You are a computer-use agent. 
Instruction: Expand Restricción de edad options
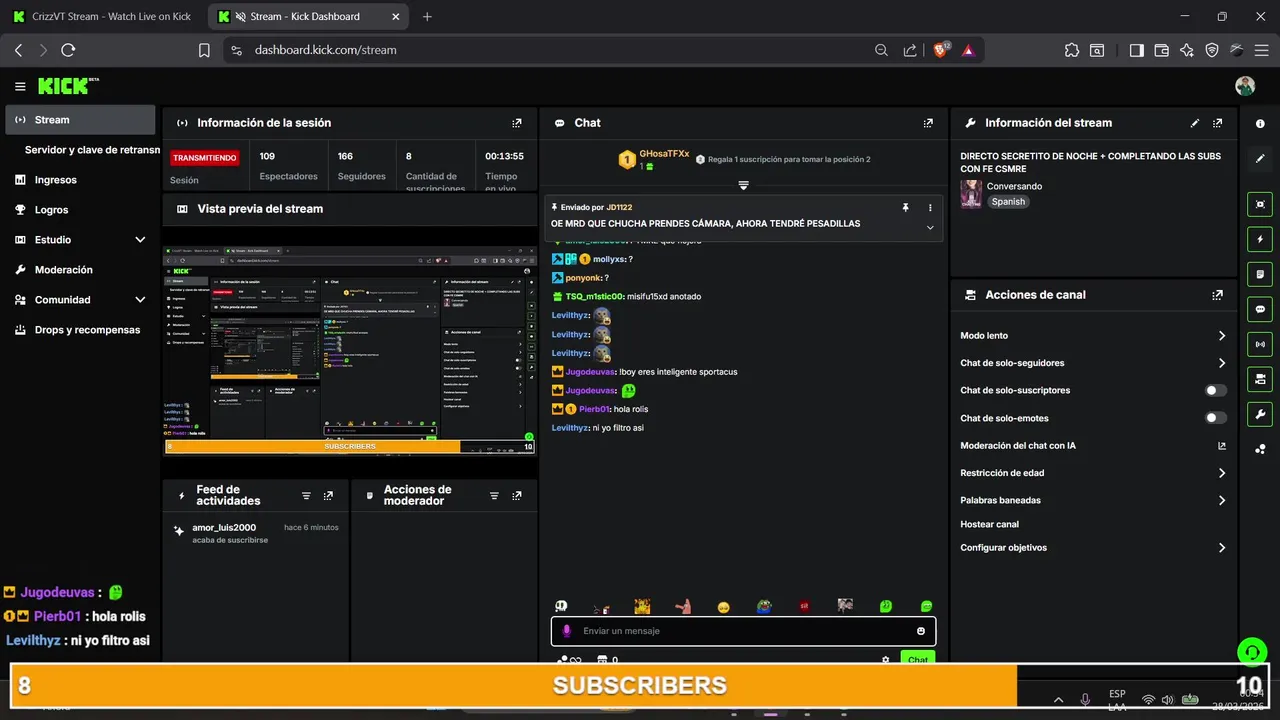(1221, 473)
